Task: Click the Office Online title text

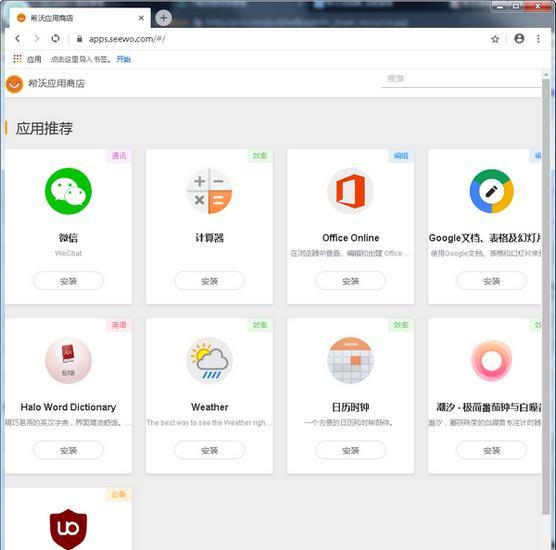Action: pyautogui.click(x=351, y=238)
